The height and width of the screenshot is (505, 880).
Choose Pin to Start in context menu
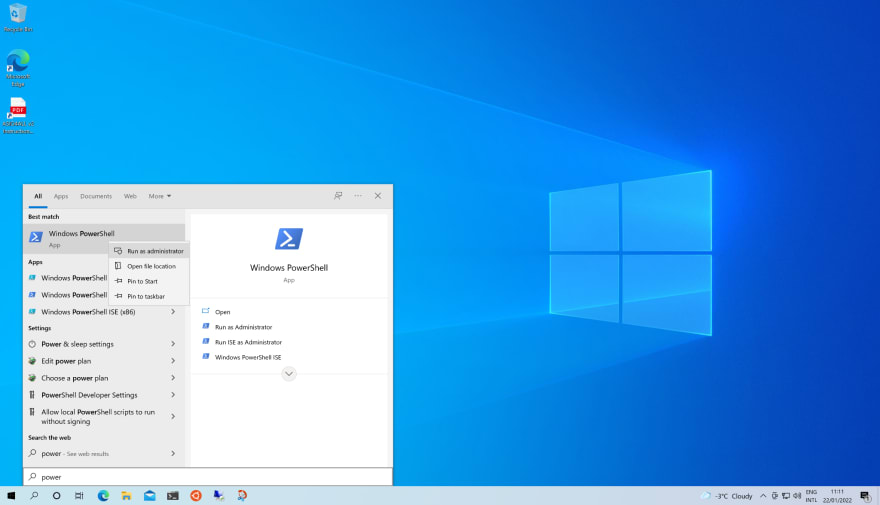point(149,281)
